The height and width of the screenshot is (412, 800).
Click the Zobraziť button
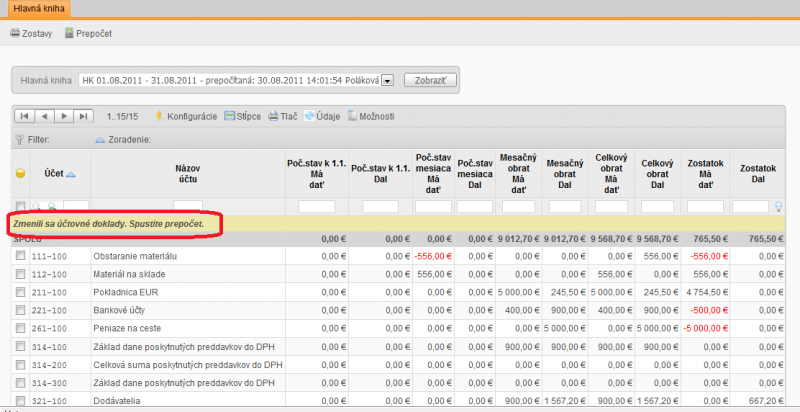pos(430,81)
